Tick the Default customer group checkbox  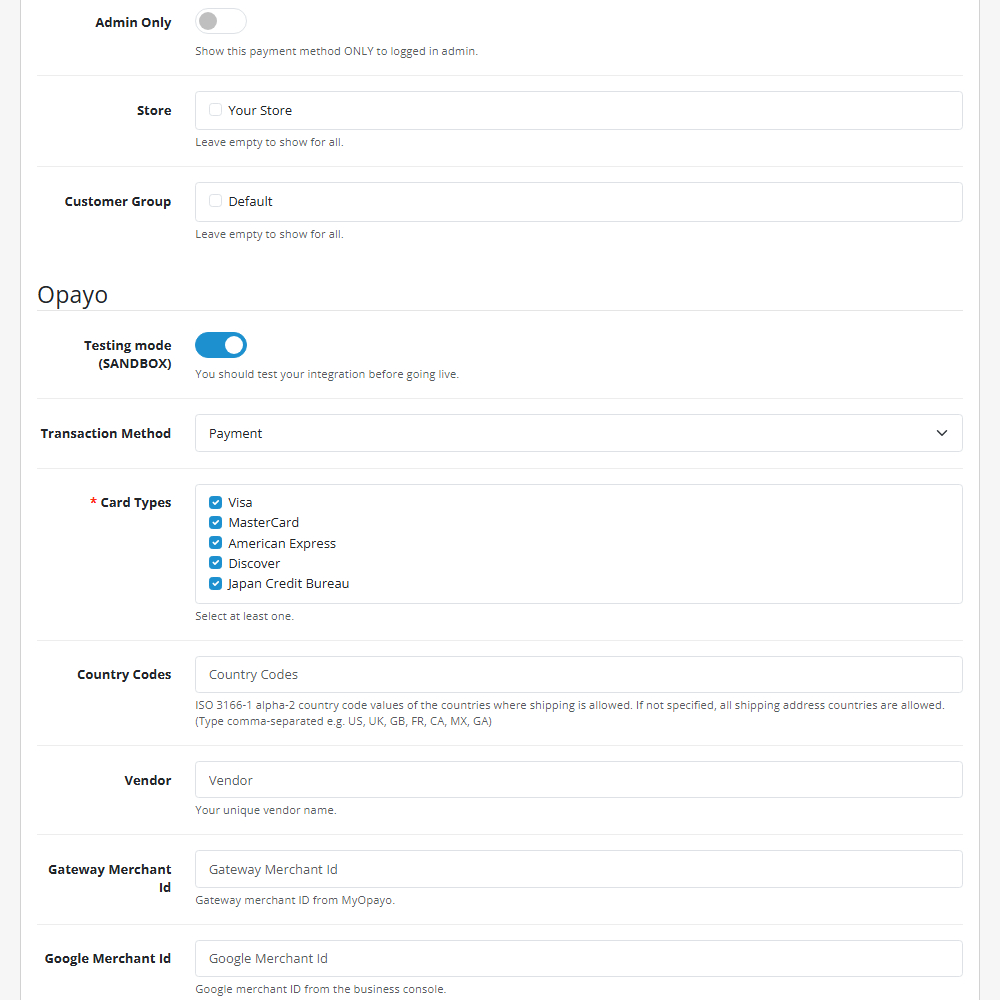[x=215, y=201]
